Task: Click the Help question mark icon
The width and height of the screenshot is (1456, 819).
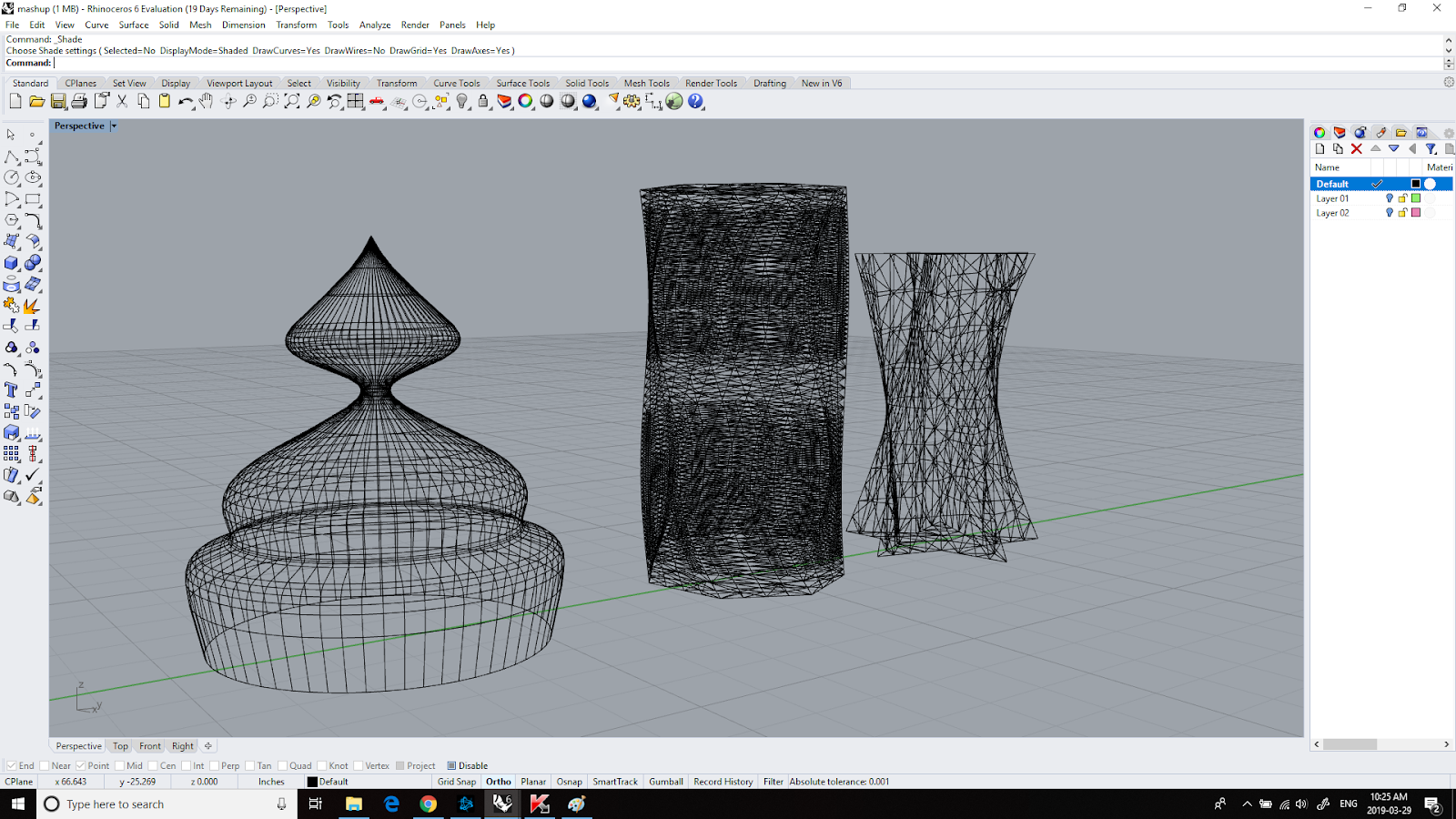Action: 696,101
